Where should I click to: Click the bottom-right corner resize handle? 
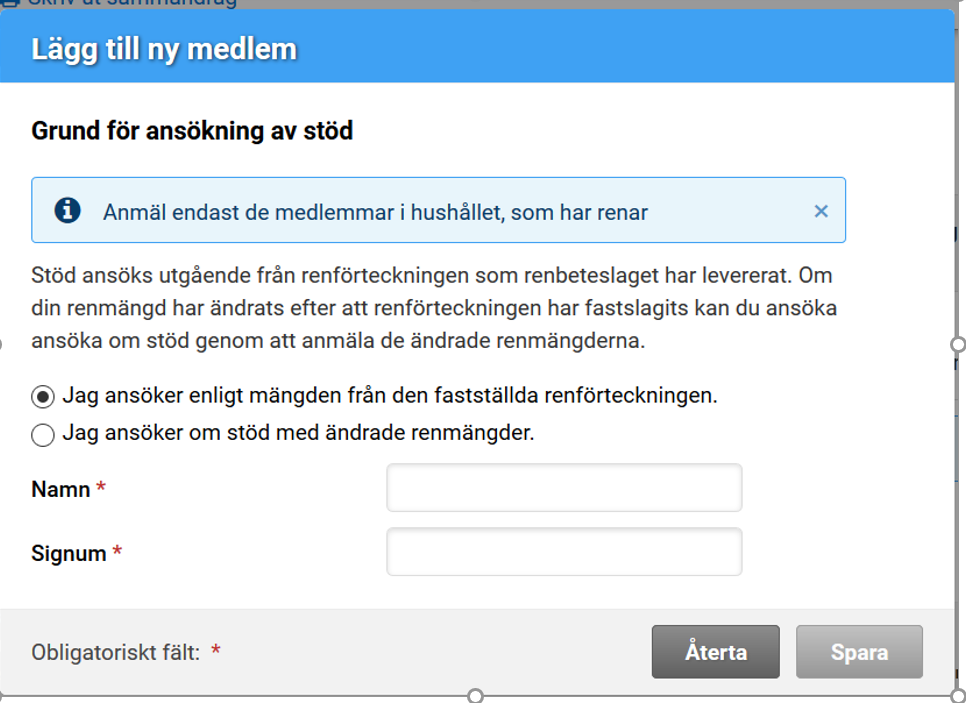tap(959, 696)
